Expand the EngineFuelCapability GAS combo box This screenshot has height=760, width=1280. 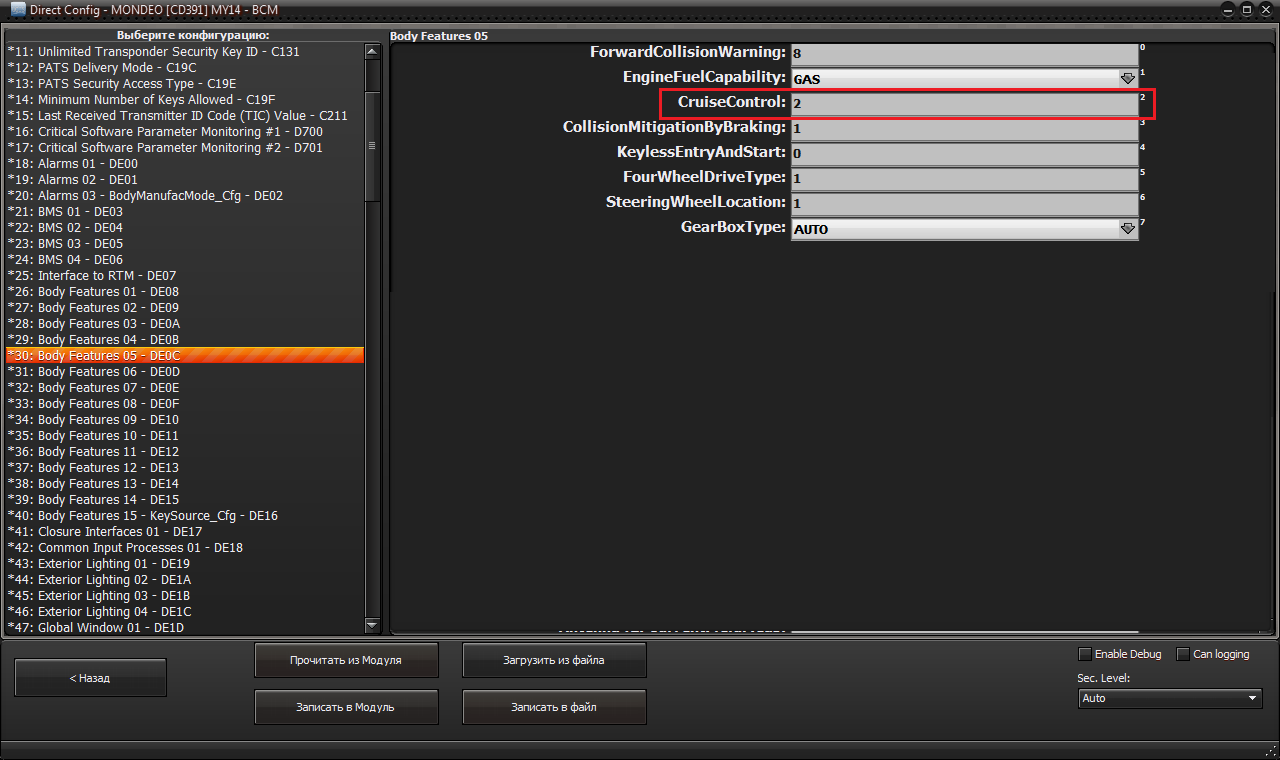coord(955,78)
